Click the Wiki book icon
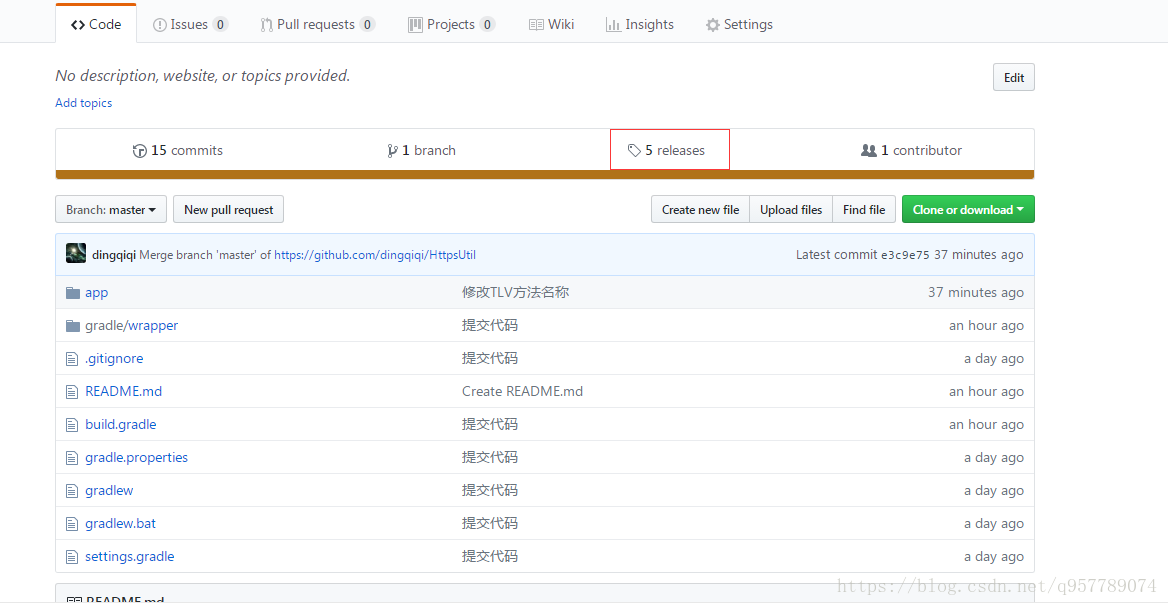The width and height of the screenshot is (1168, 606). coord(536,25)
